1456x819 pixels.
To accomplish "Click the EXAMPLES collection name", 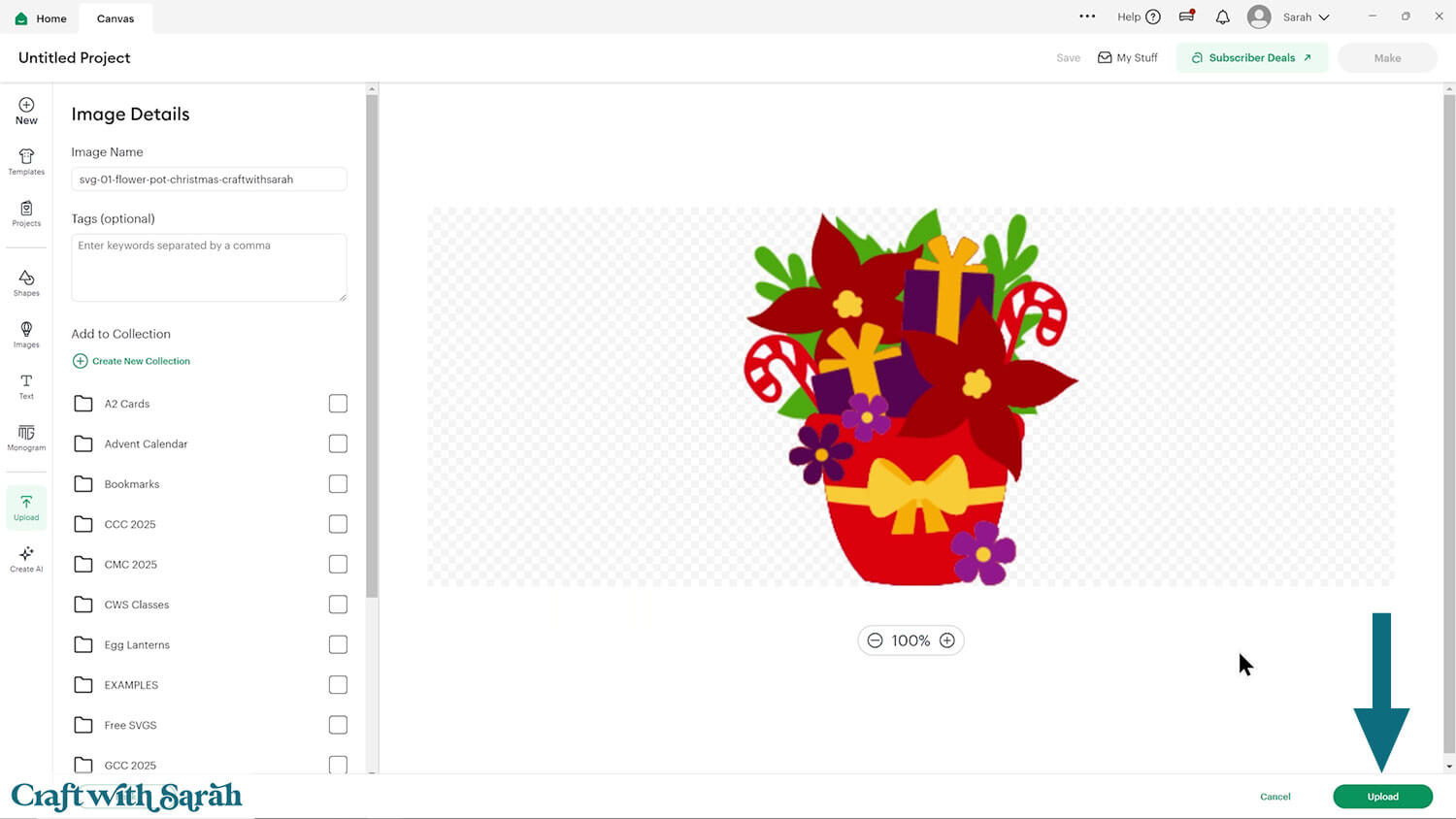I will pyautogui.click(x=131, y=685).
